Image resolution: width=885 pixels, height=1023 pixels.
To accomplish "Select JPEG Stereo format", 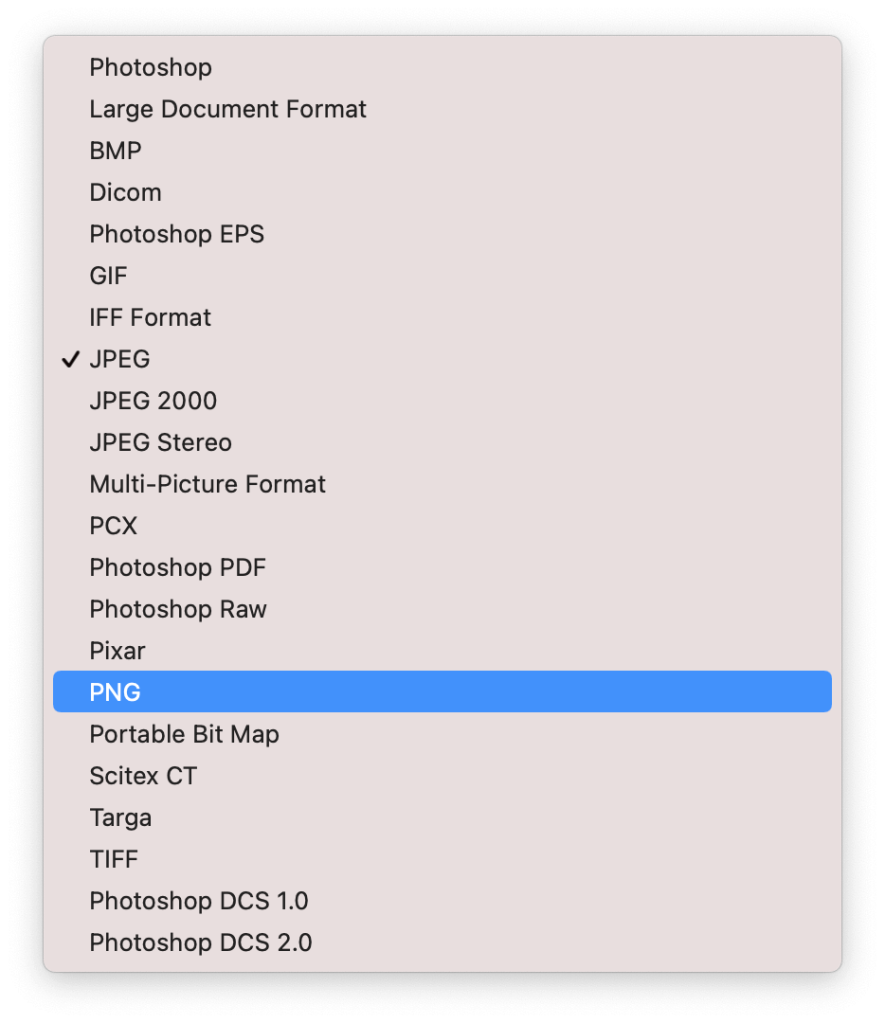I will [x=442, y=443].
